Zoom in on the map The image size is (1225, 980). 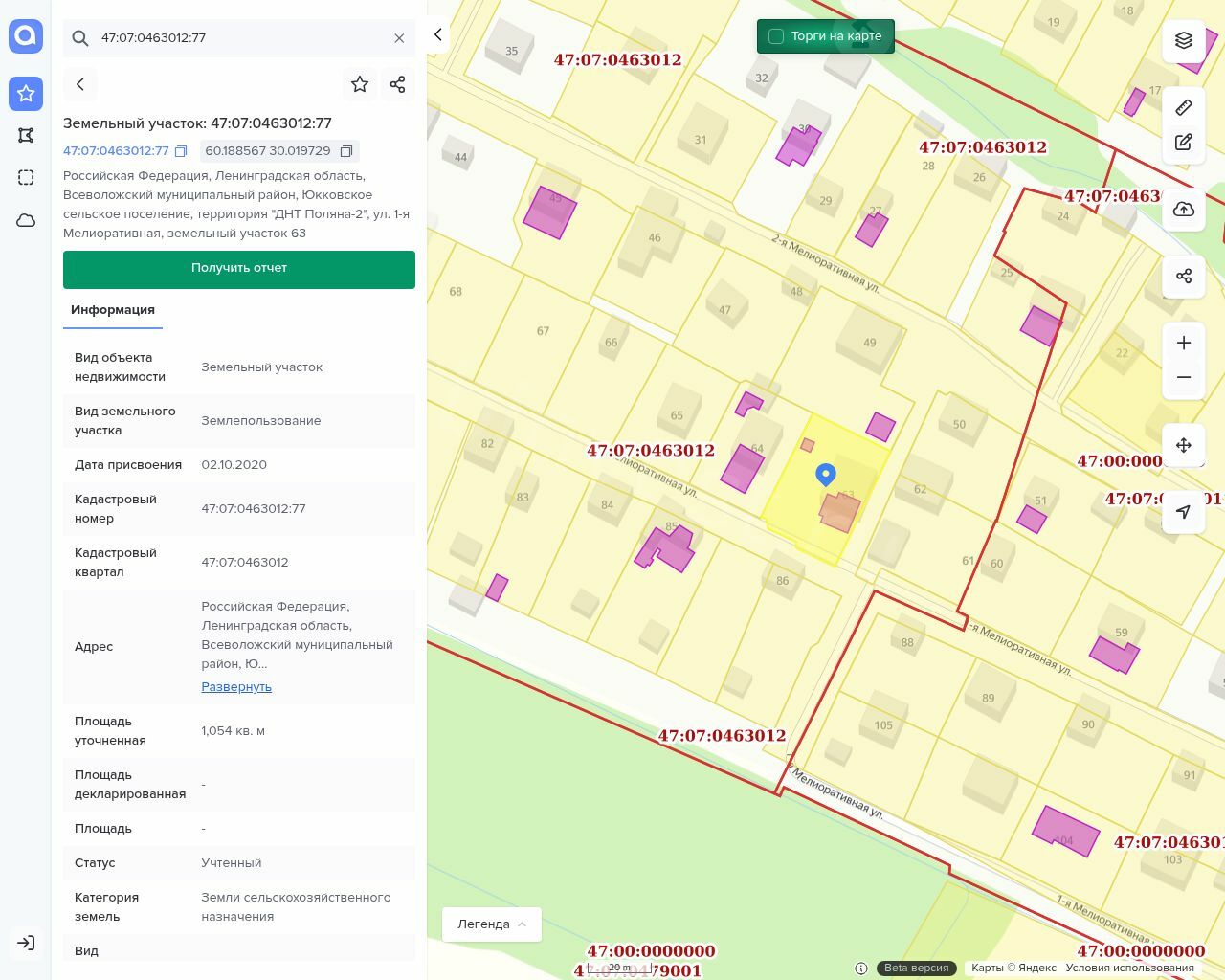coord(1184,343)
